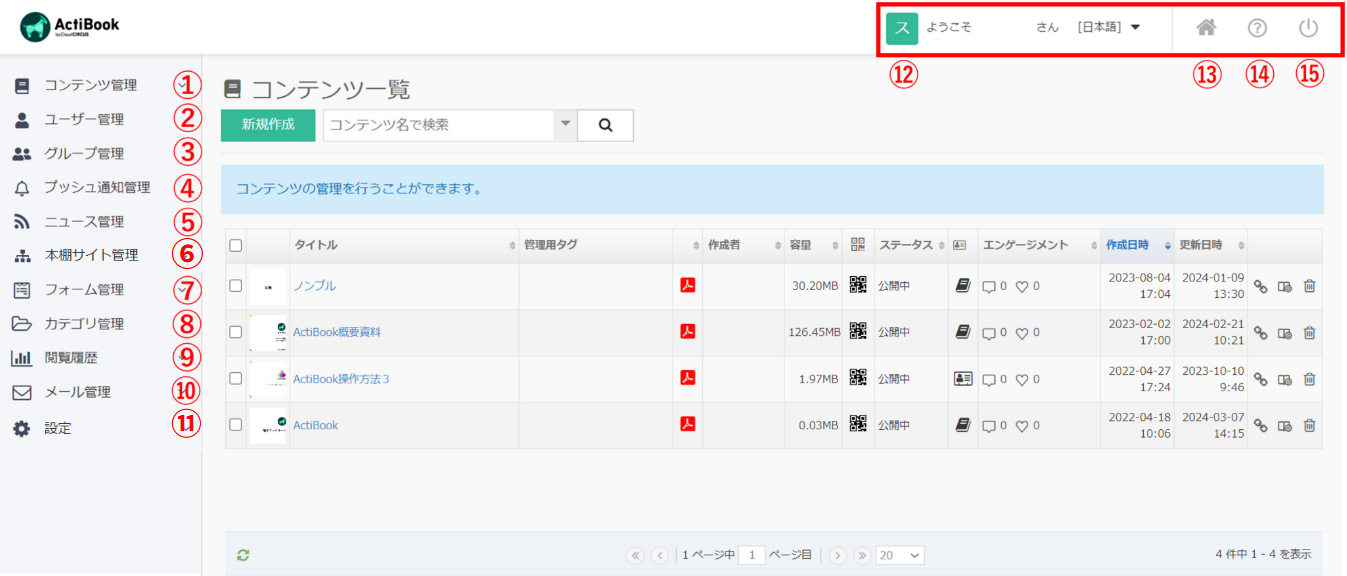Go to the next page in pagination
The image size is (1347, 576).
coord(838,555)
